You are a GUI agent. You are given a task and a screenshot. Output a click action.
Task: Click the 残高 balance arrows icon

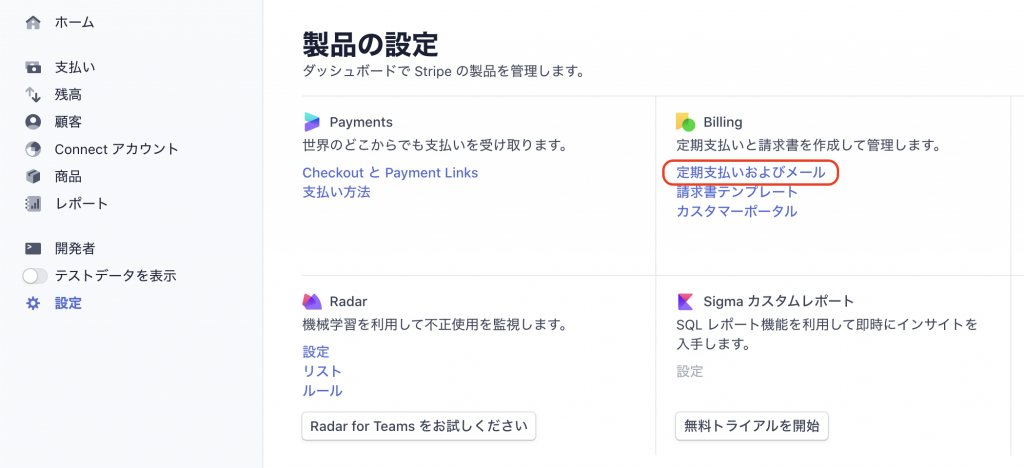coord(33,95)
